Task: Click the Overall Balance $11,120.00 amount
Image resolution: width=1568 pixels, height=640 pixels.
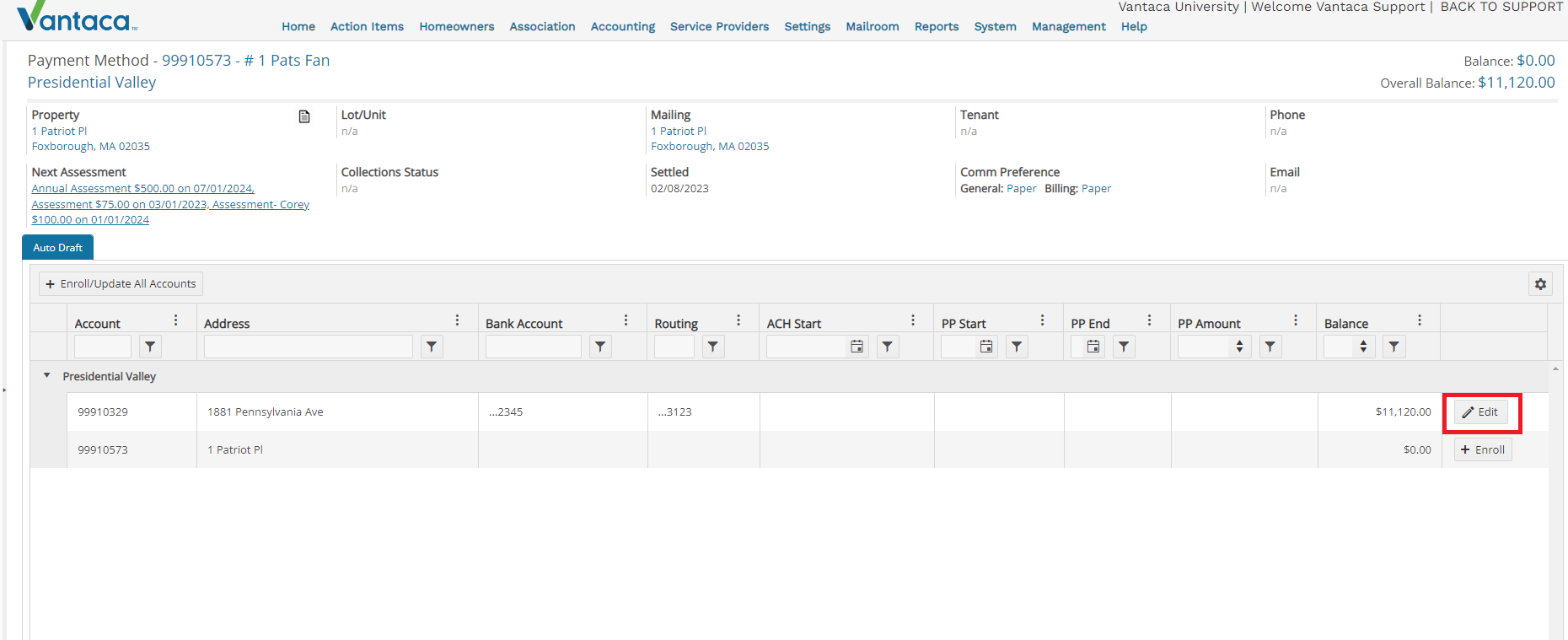Action: [1517, 83]
